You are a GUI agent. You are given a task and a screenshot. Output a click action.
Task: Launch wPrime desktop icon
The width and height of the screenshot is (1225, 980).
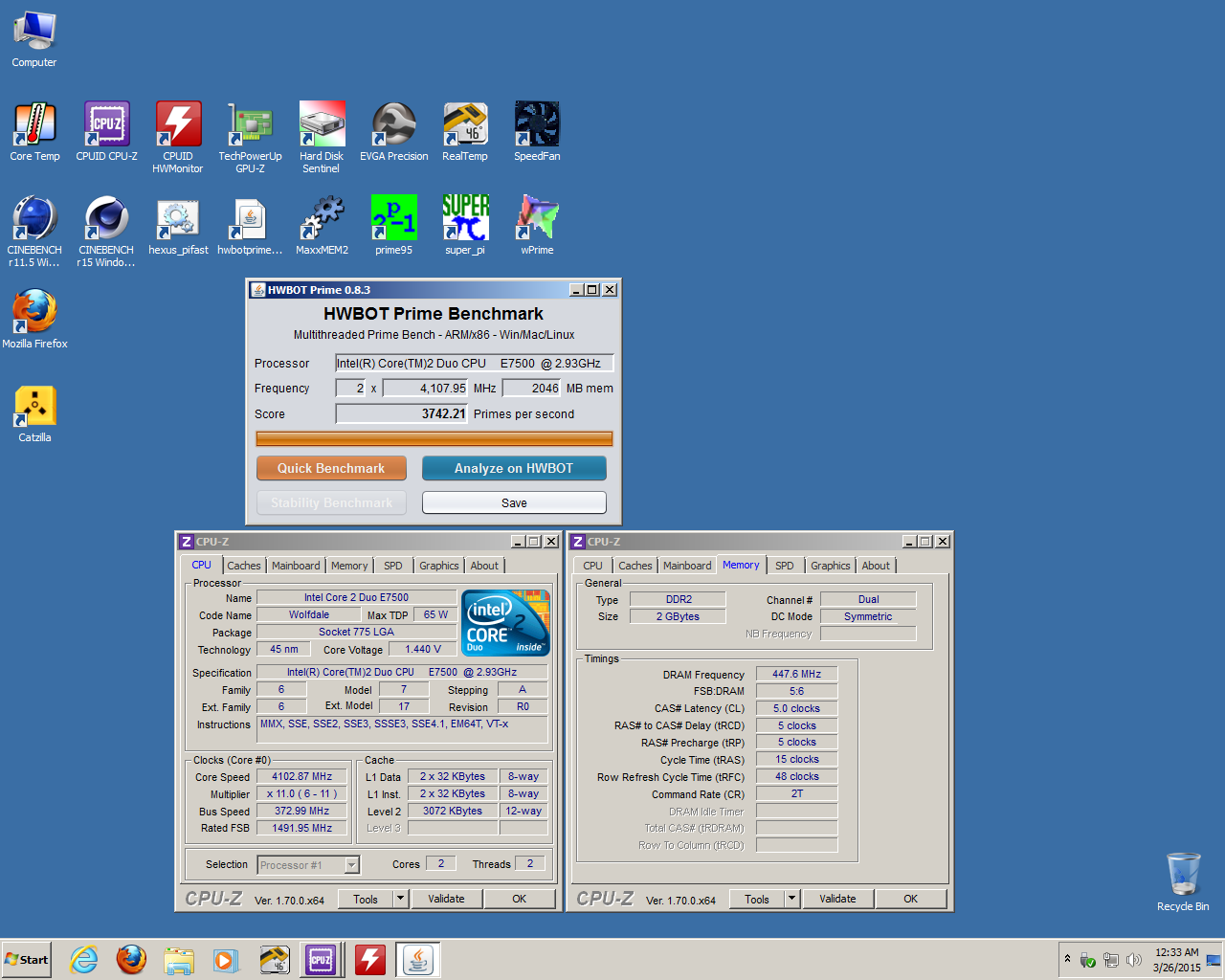point(537,226)
